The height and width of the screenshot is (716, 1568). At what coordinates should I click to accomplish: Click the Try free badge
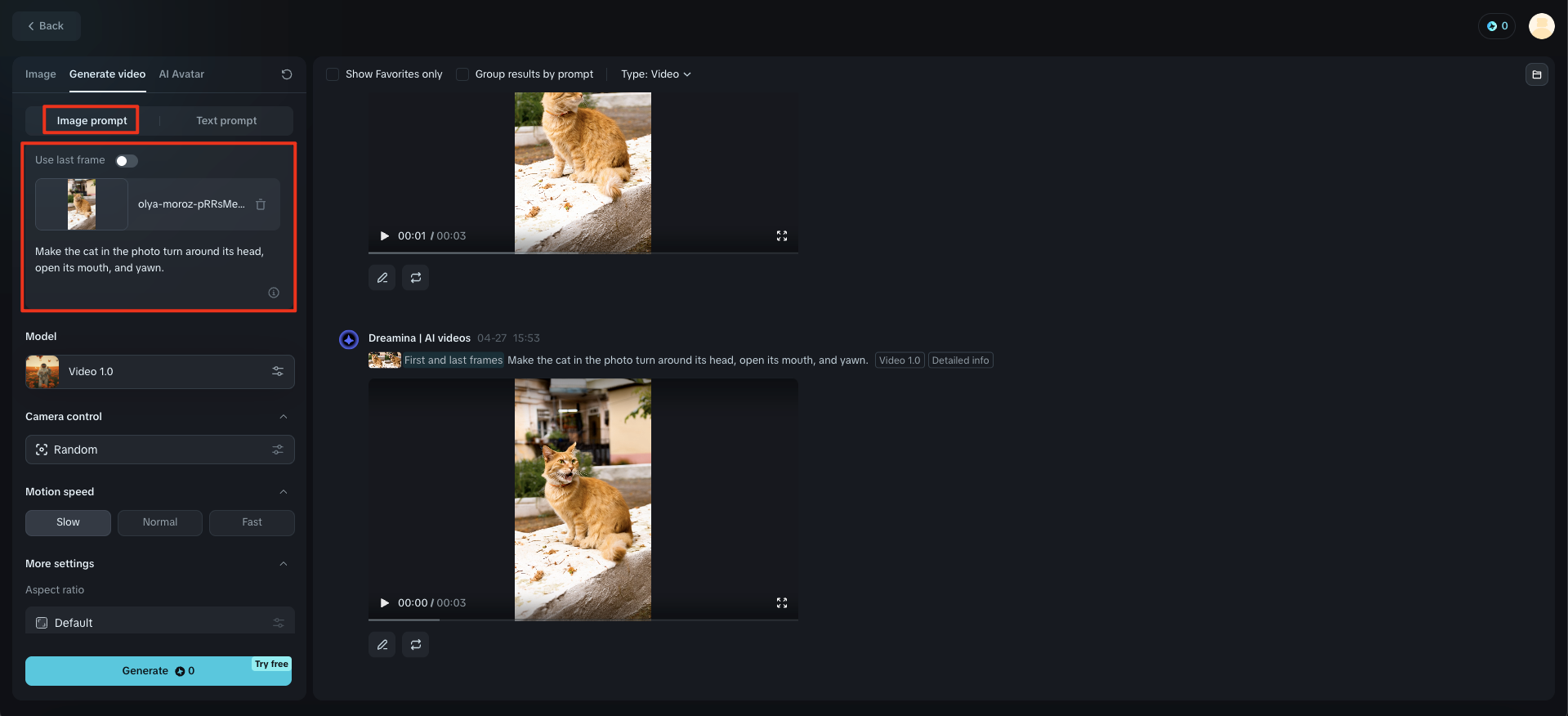pos(271,665)
